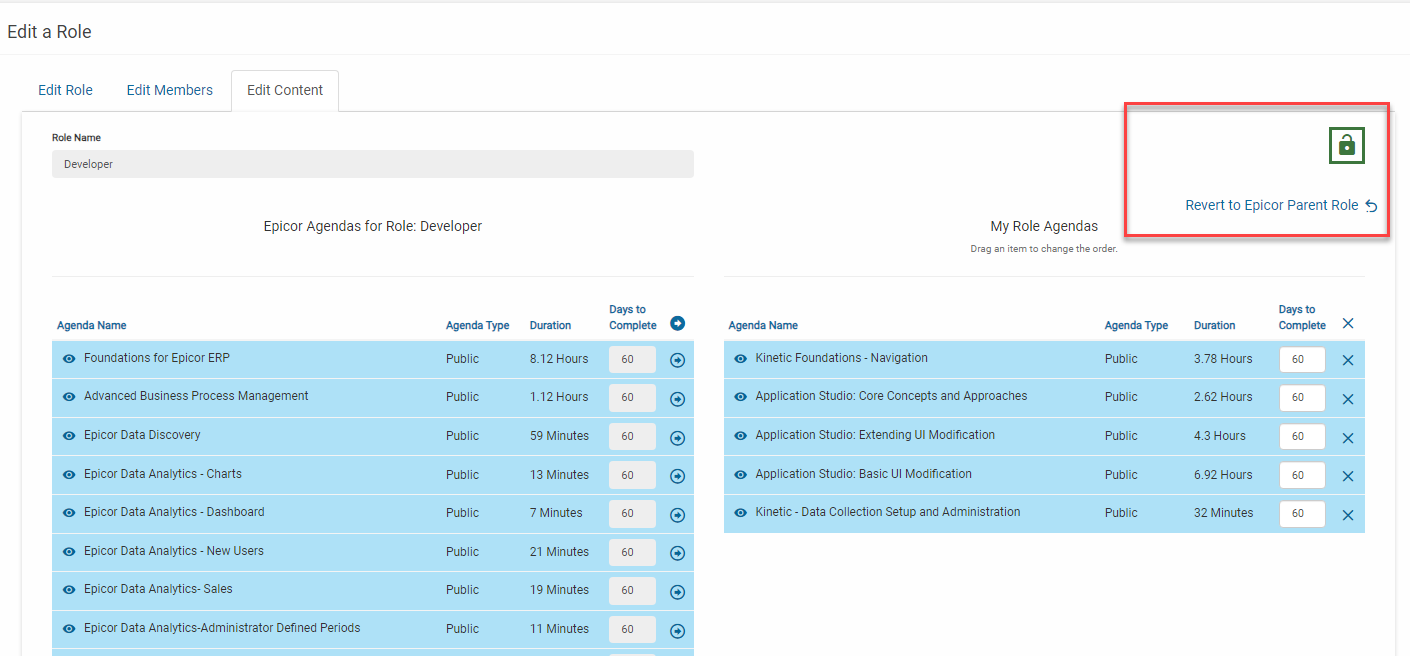Image resolution: width=1410 pixels, height=656 pixels.
Task: Click the eye icon beside Application Studio: Basic UI Modification
Action: [740, 475]
